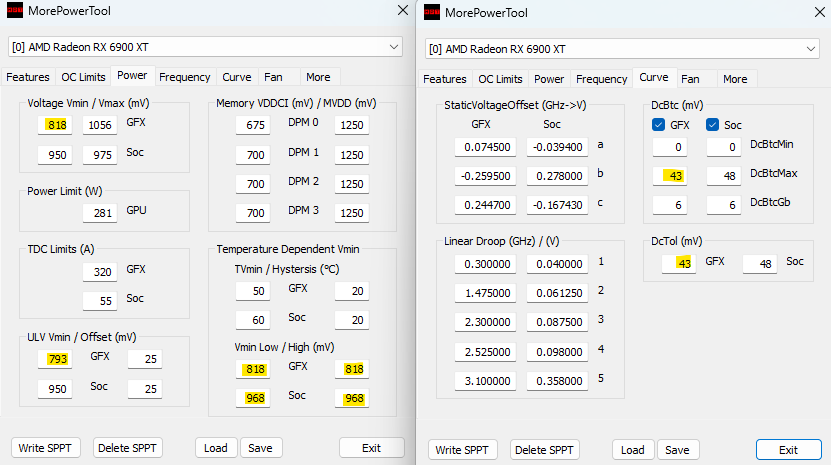Screen dimensions: 831x465
Task: Open Frequency tab in left window
Action: pyautogui.click(x=184, y=77)
